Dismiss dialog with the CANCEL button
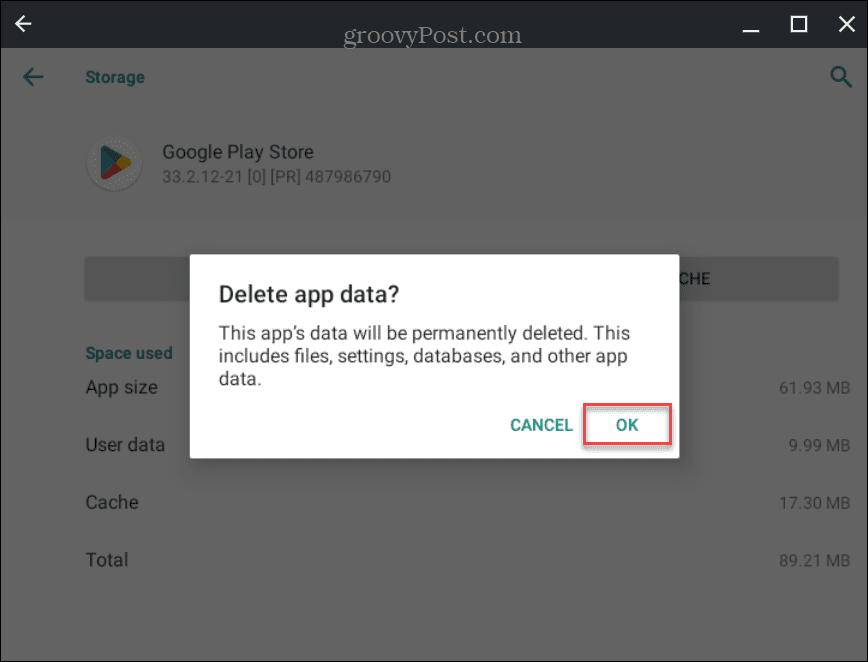This screenshot has width=868, height=662. coord(541,425)
